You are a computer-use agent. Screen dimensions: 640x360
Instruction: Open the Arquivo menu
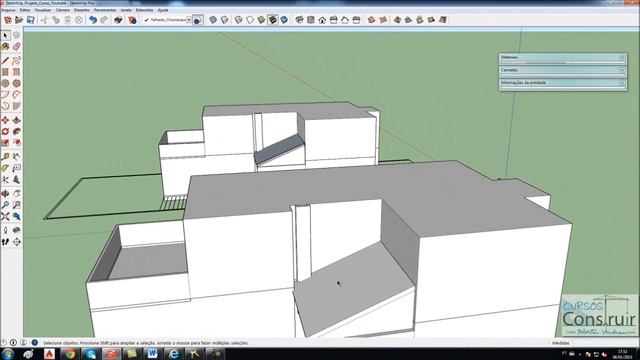(x=8, y=10)
